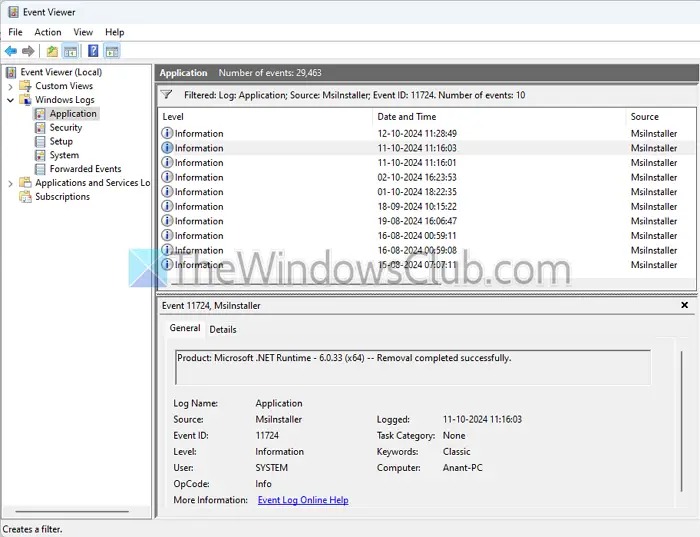Click the Forwarded Events log icon

[40, 169]
